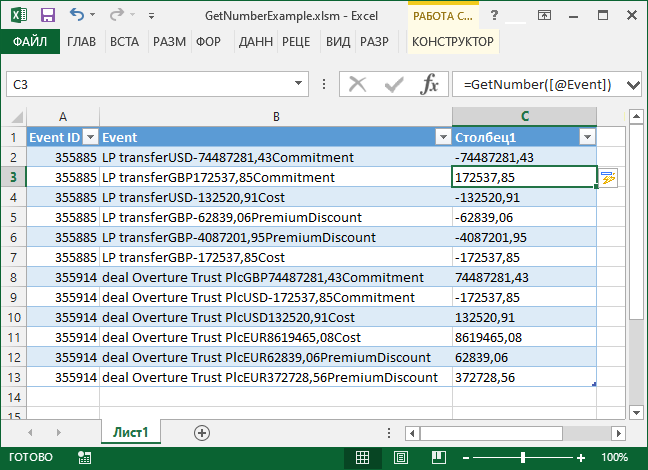The height and width of the screenshot is (470, 648).
Task: Switch to РАЗМ ribbon tab
Action: 169,41
